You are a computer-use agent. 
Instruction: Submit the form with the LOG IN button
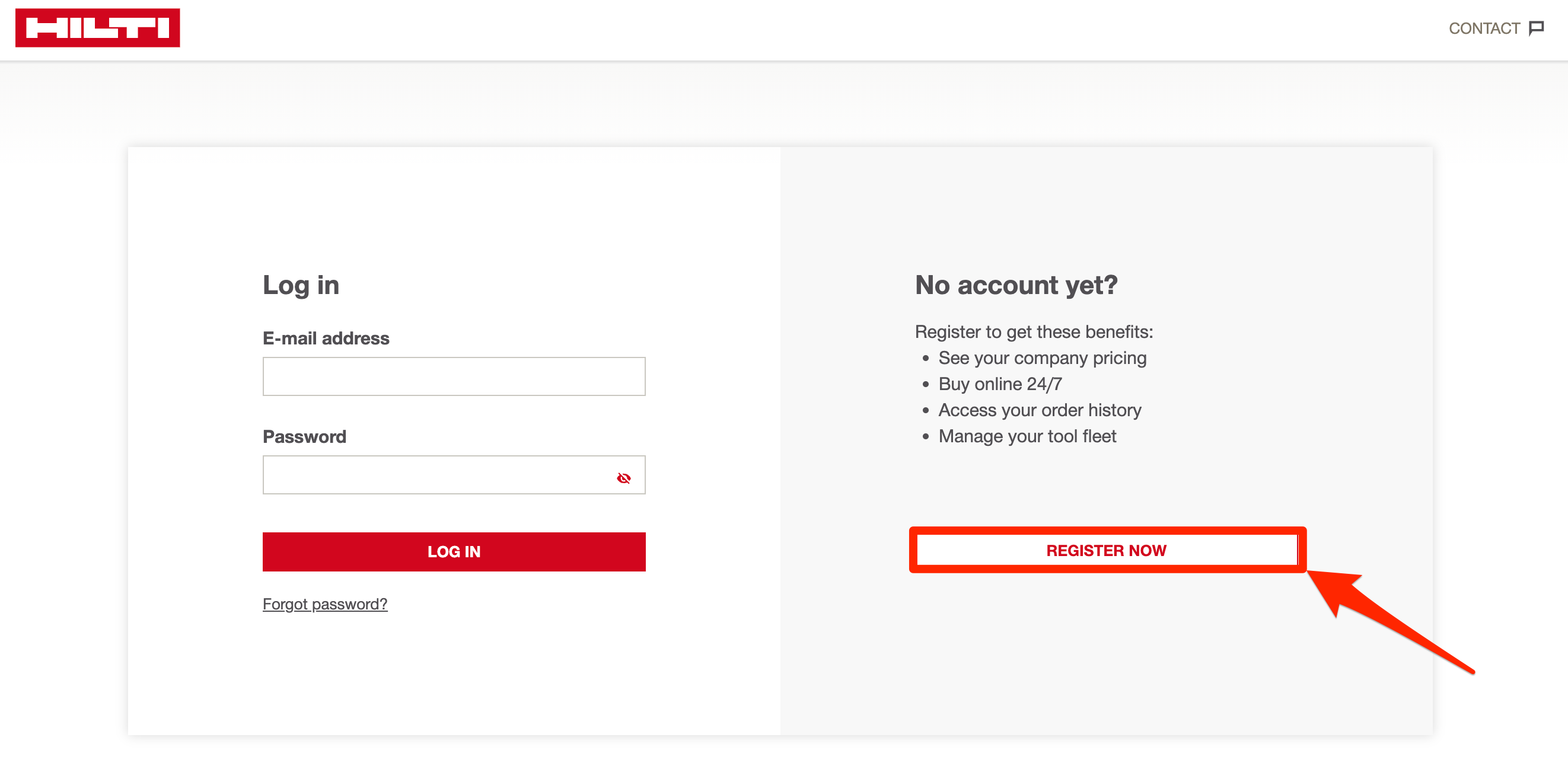(x=454, y=552)
